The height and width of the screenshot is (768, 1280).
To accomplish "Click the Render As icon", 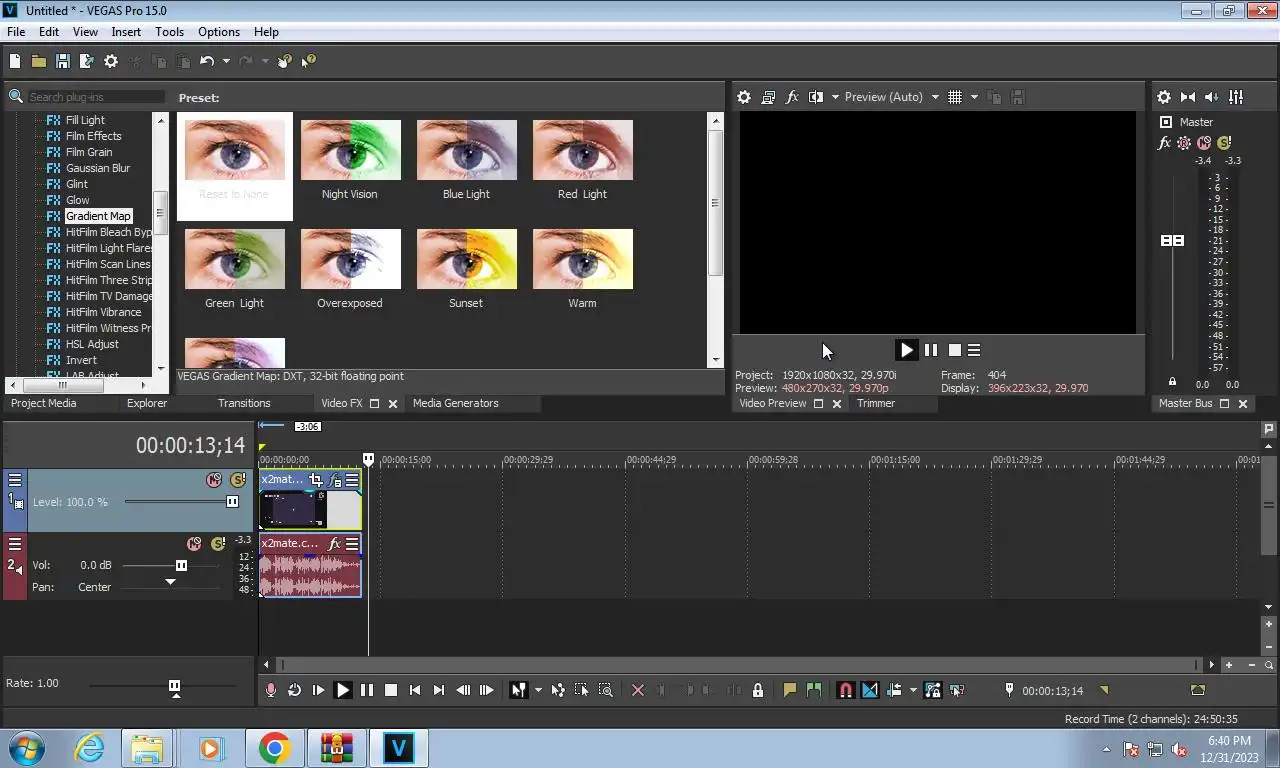I will point(86,61).
